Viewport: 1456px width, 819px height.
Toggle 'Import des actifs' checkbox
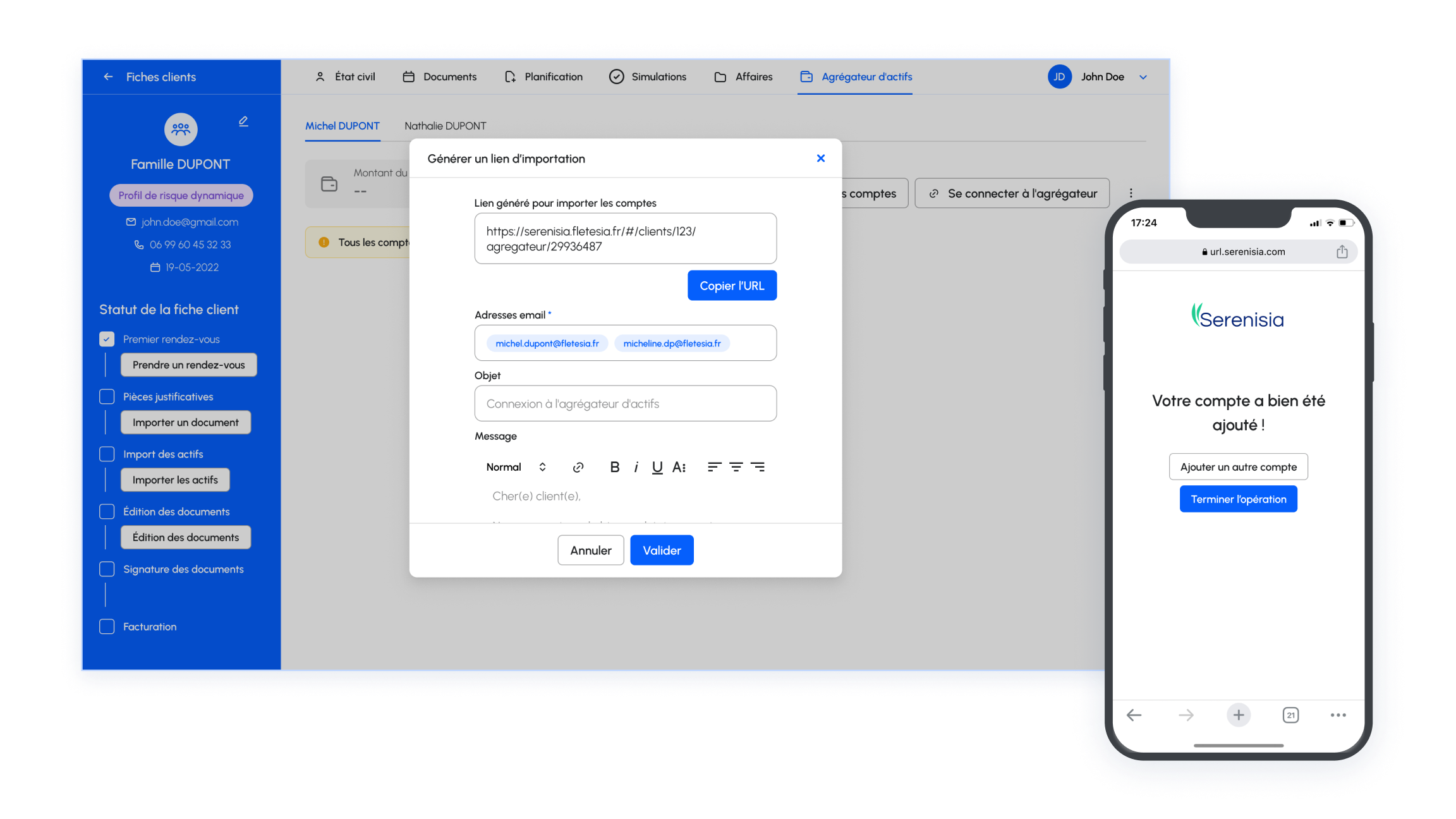click(x=106, y=454)
